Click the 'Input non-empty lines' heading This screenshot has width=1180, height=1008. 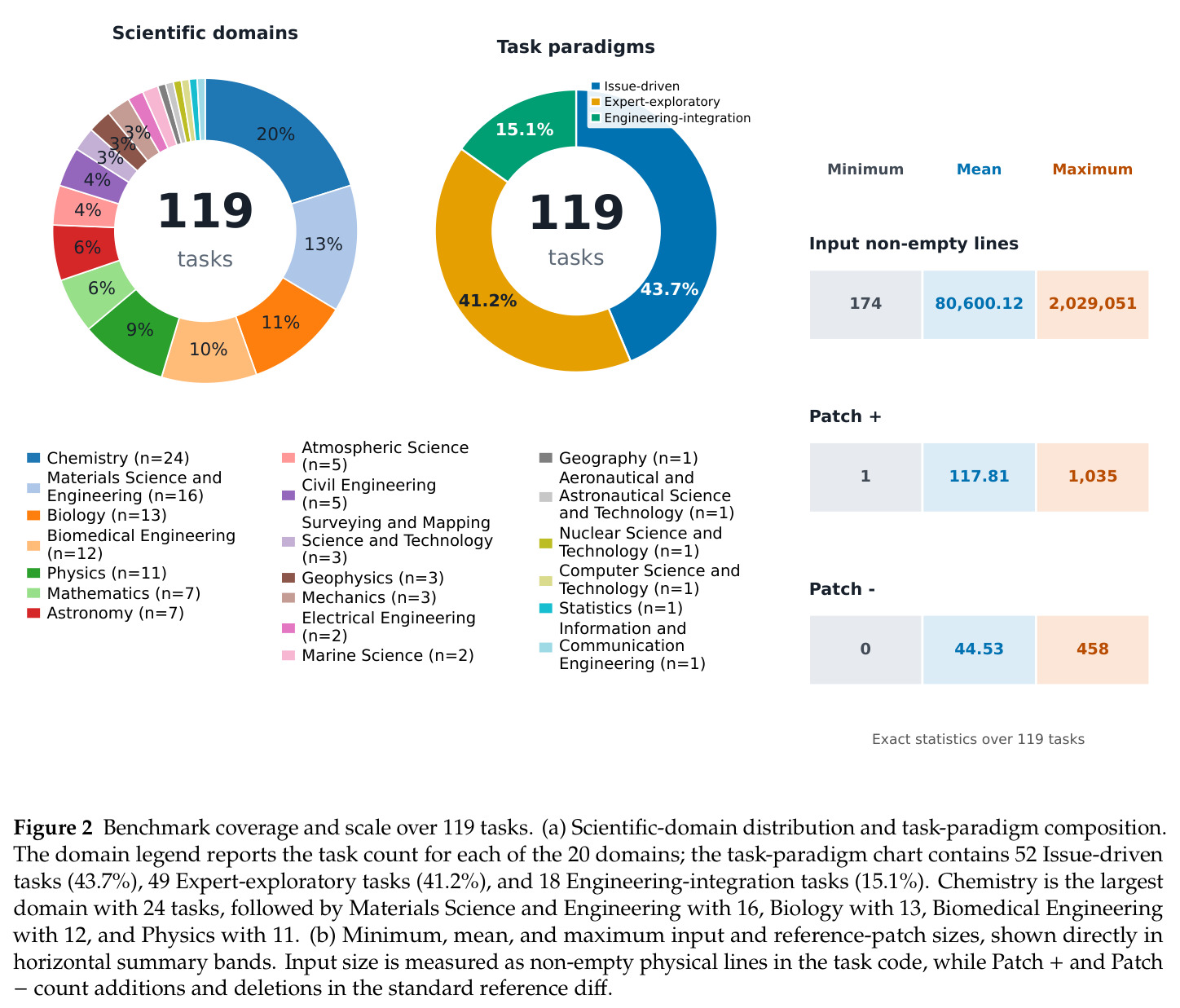pyautogui.click(x=914, y=244)
